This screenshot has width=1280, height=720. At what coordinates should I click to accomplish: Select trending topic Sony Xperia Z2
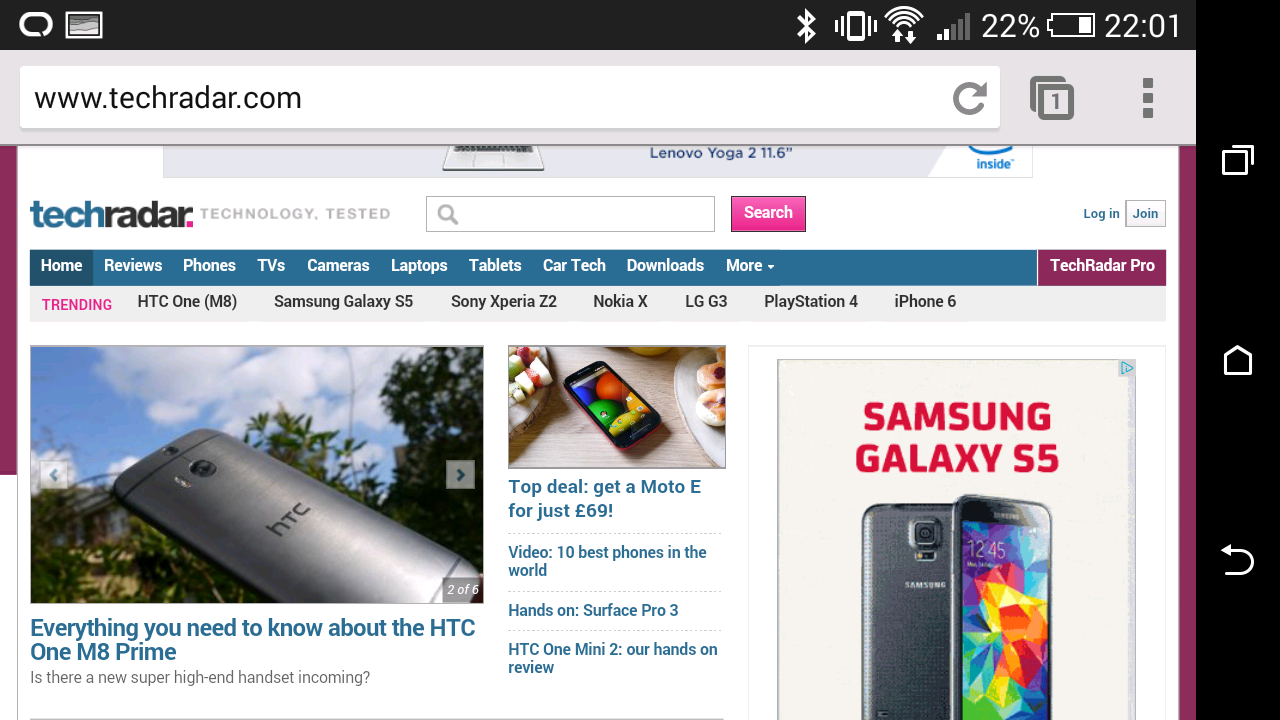click(504, 302)
